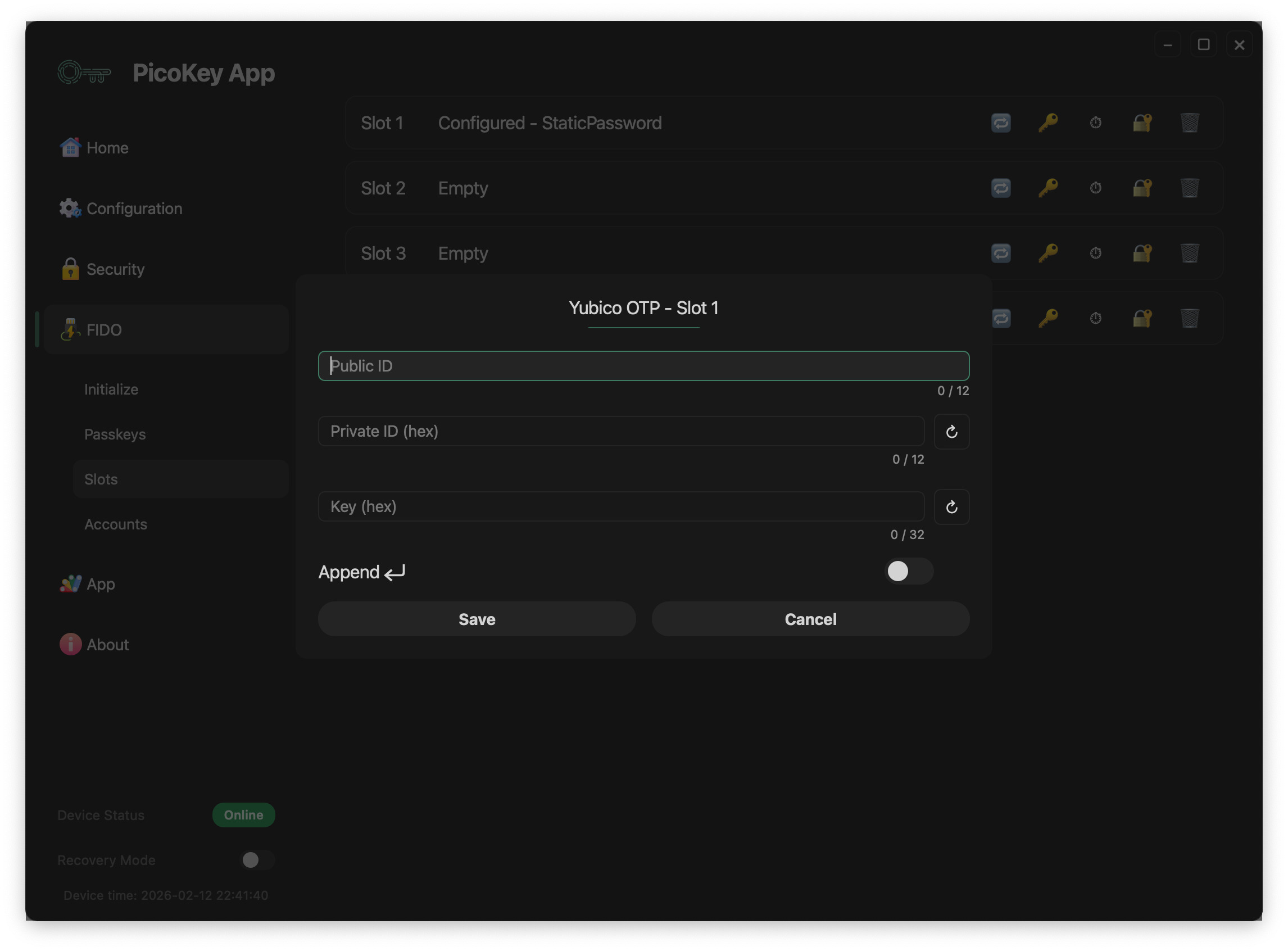
Task: Click the refresh icon next to Private ID
Action: pyautogui.click(x=951, y=431)
